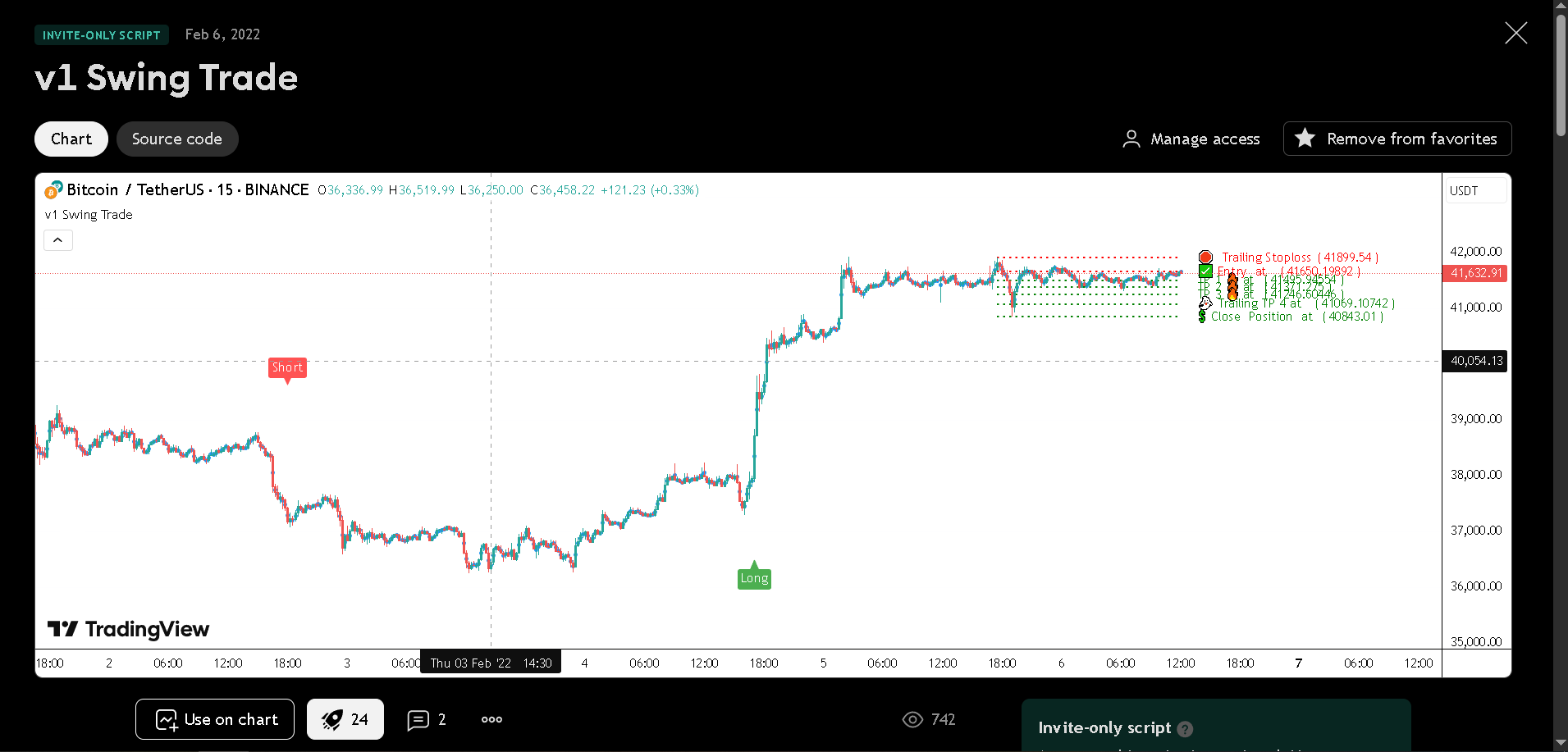Click the Close Position at (40843.01) label
This screenshot has width=1568, height=752.
coord(1297,317)
